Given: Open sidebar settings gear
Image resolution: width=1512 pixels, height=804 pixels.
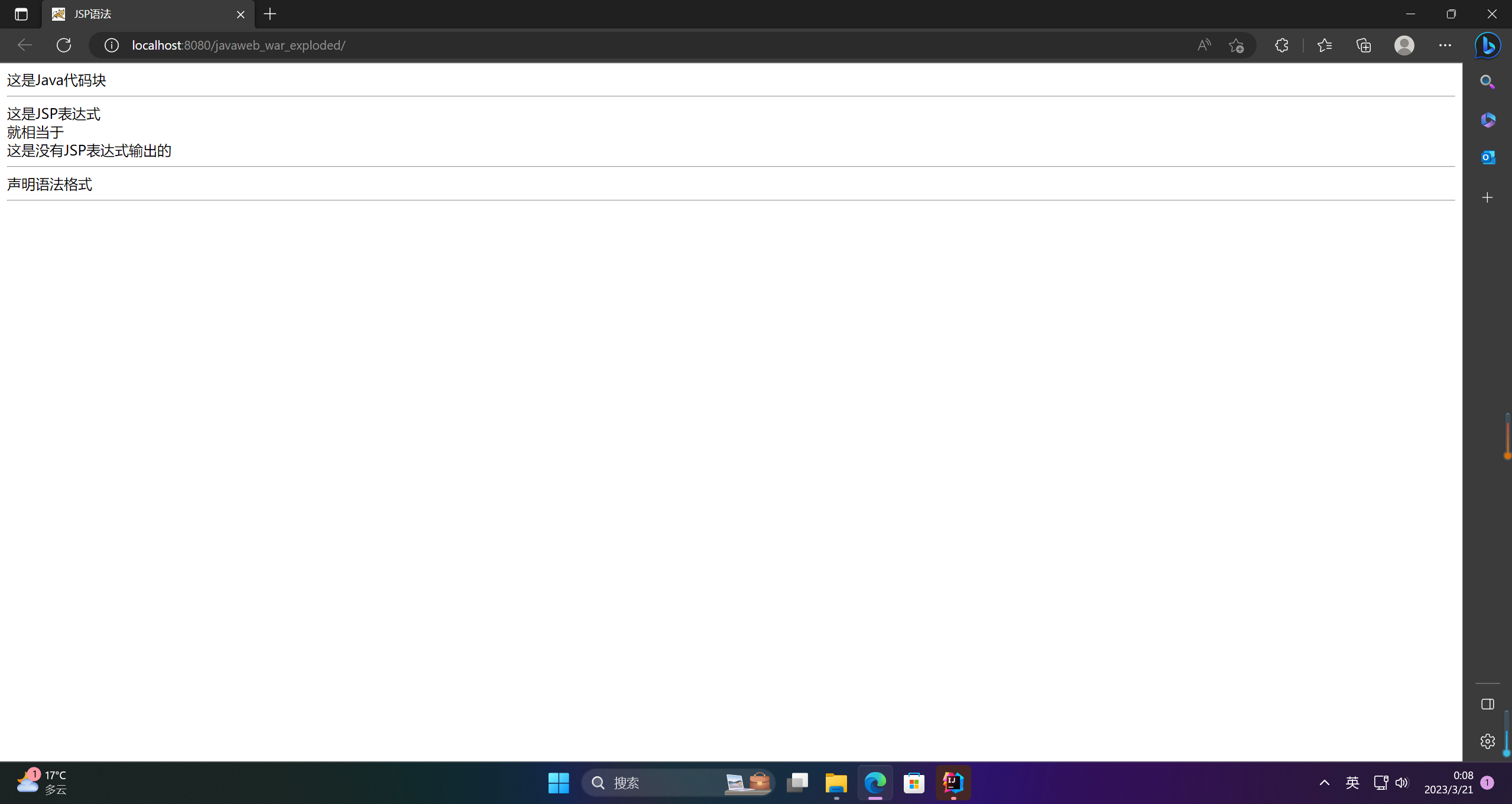Looking at the screenshot, I should point(1487,741).
